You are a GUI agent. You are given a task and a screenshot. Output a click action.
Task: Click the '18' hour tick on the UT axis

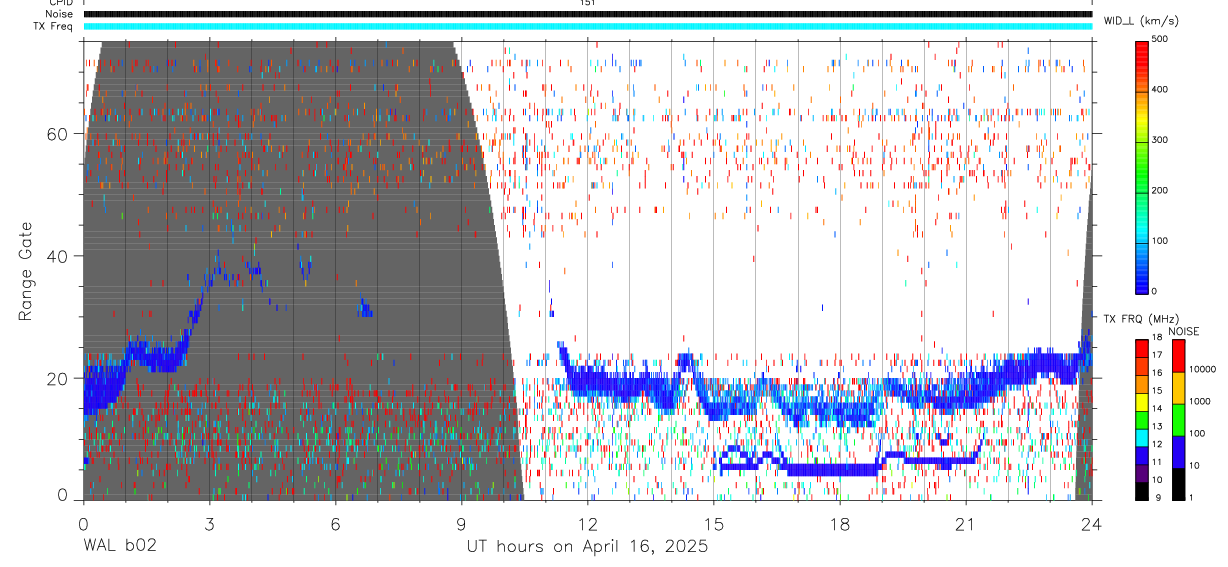pyautogui.click(x=840, y=523)
